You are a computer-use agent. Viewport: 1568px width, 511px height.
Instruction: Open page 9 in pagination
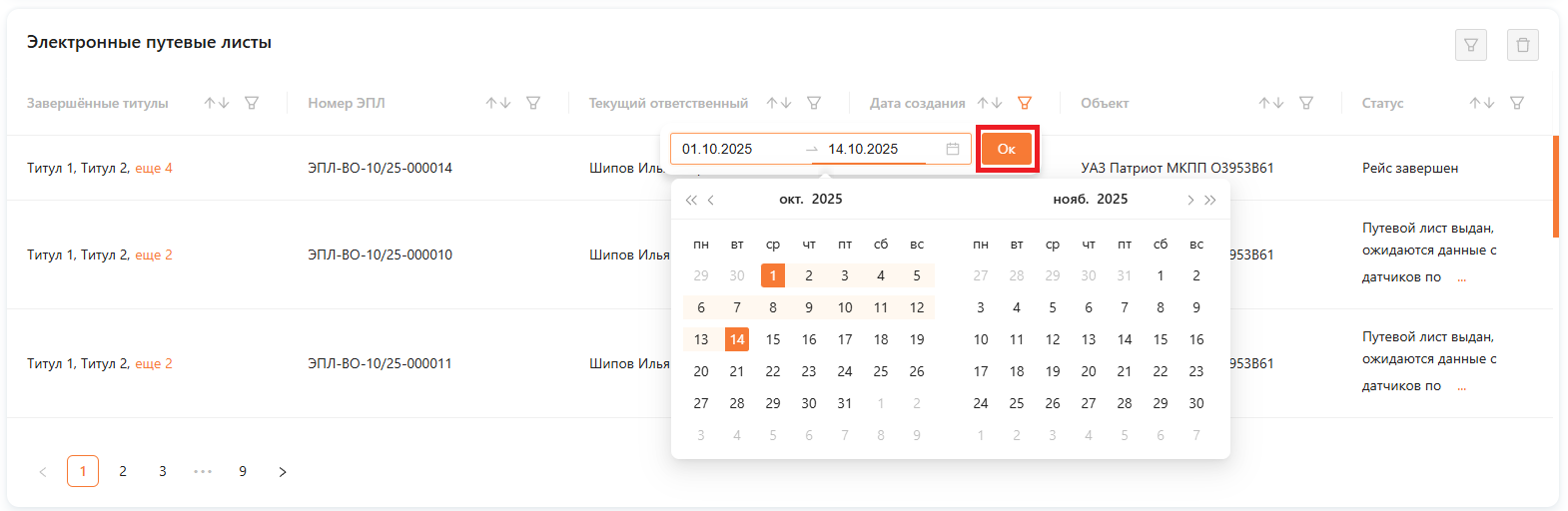pos(243,471)
